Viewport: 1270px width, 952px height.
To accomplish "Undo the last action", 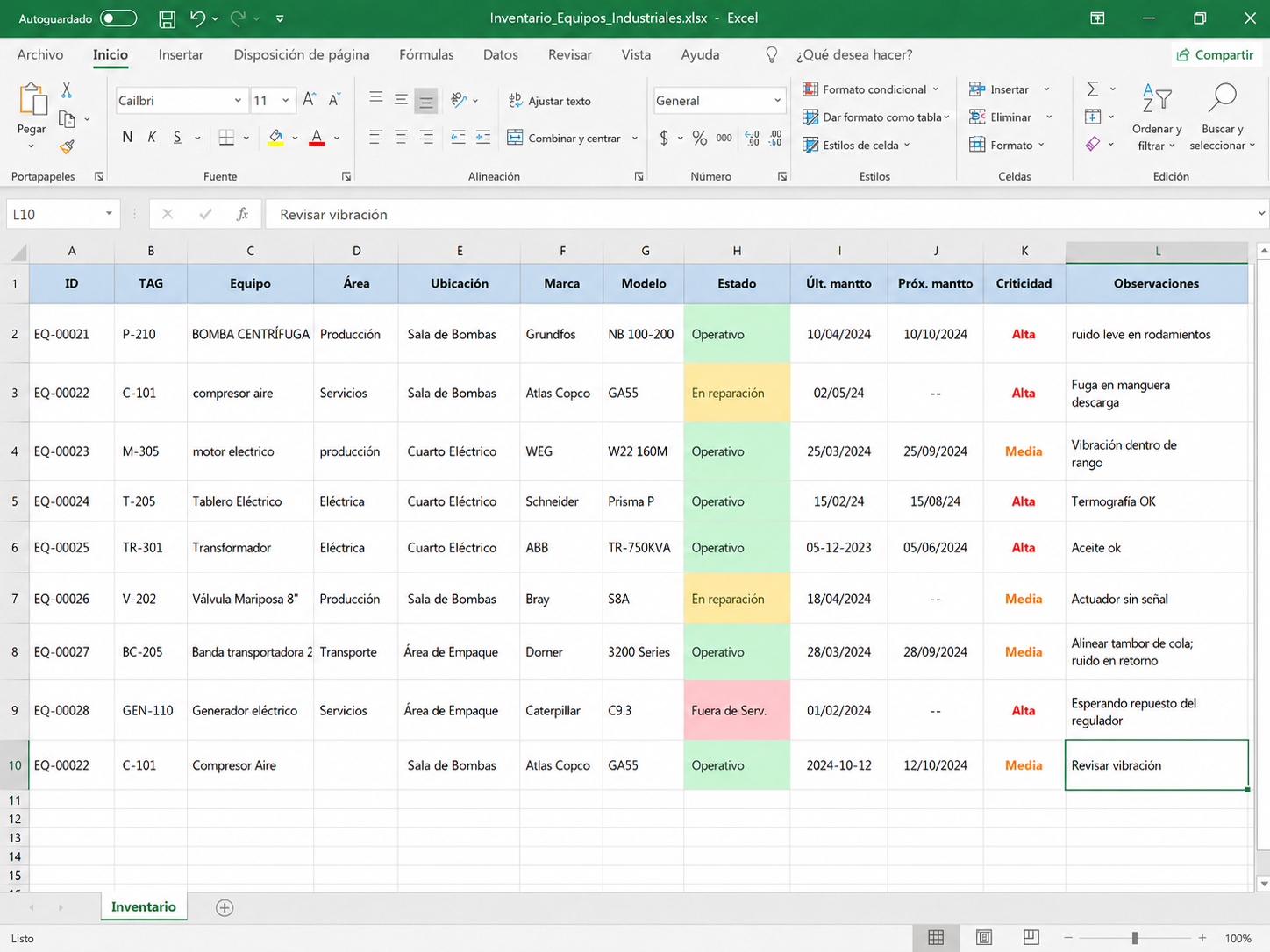I will pyautogui.click(x=198, y=18).
